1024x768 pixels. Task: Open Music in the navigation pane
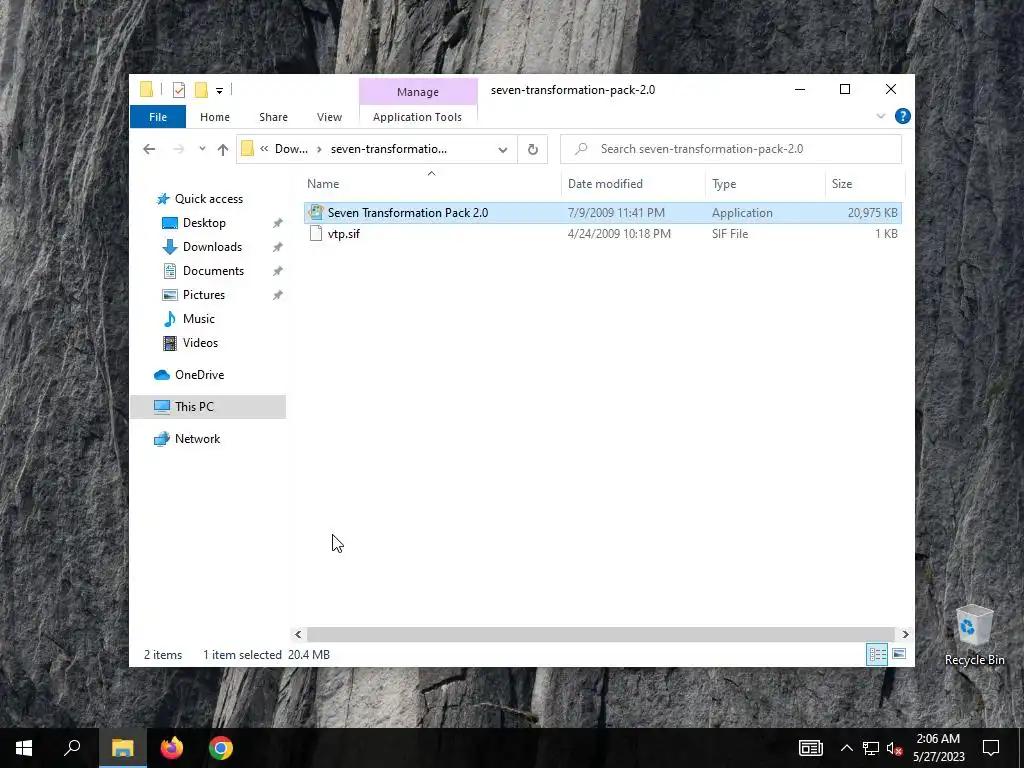pyautogui.click(x=199, y=319)
